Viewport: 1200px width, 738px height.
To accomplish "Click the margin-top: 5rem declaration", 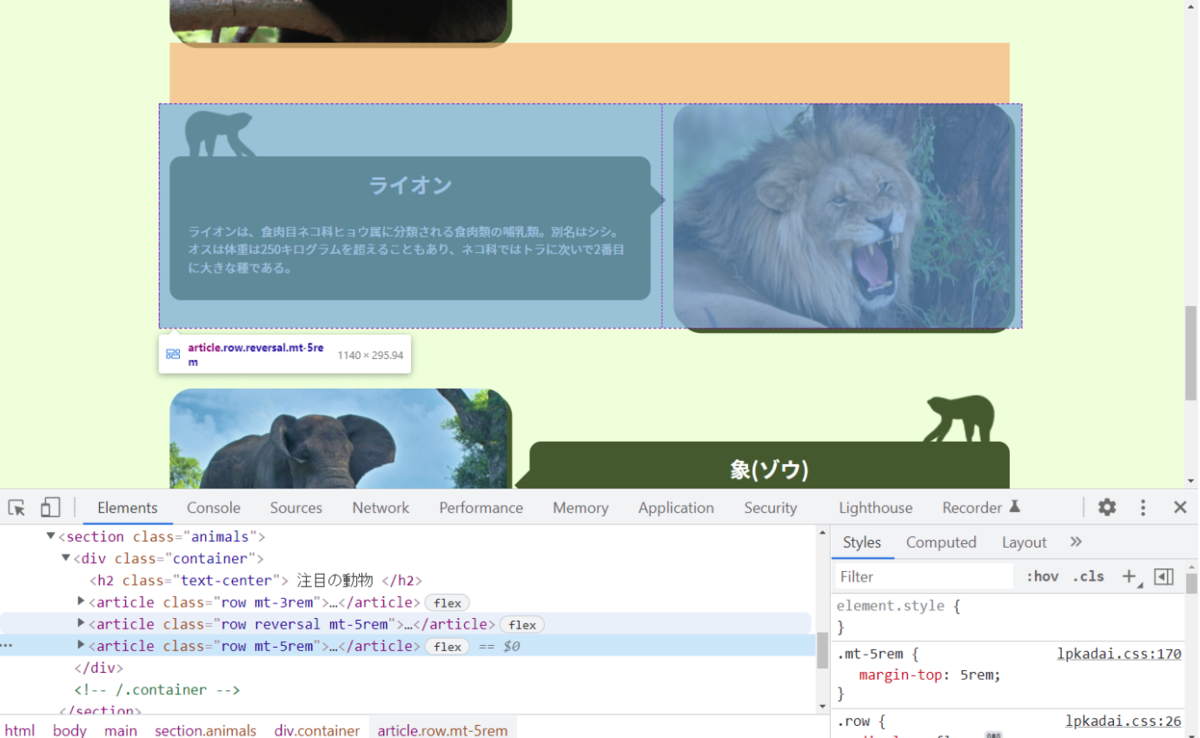I will (x=930, y=675).
